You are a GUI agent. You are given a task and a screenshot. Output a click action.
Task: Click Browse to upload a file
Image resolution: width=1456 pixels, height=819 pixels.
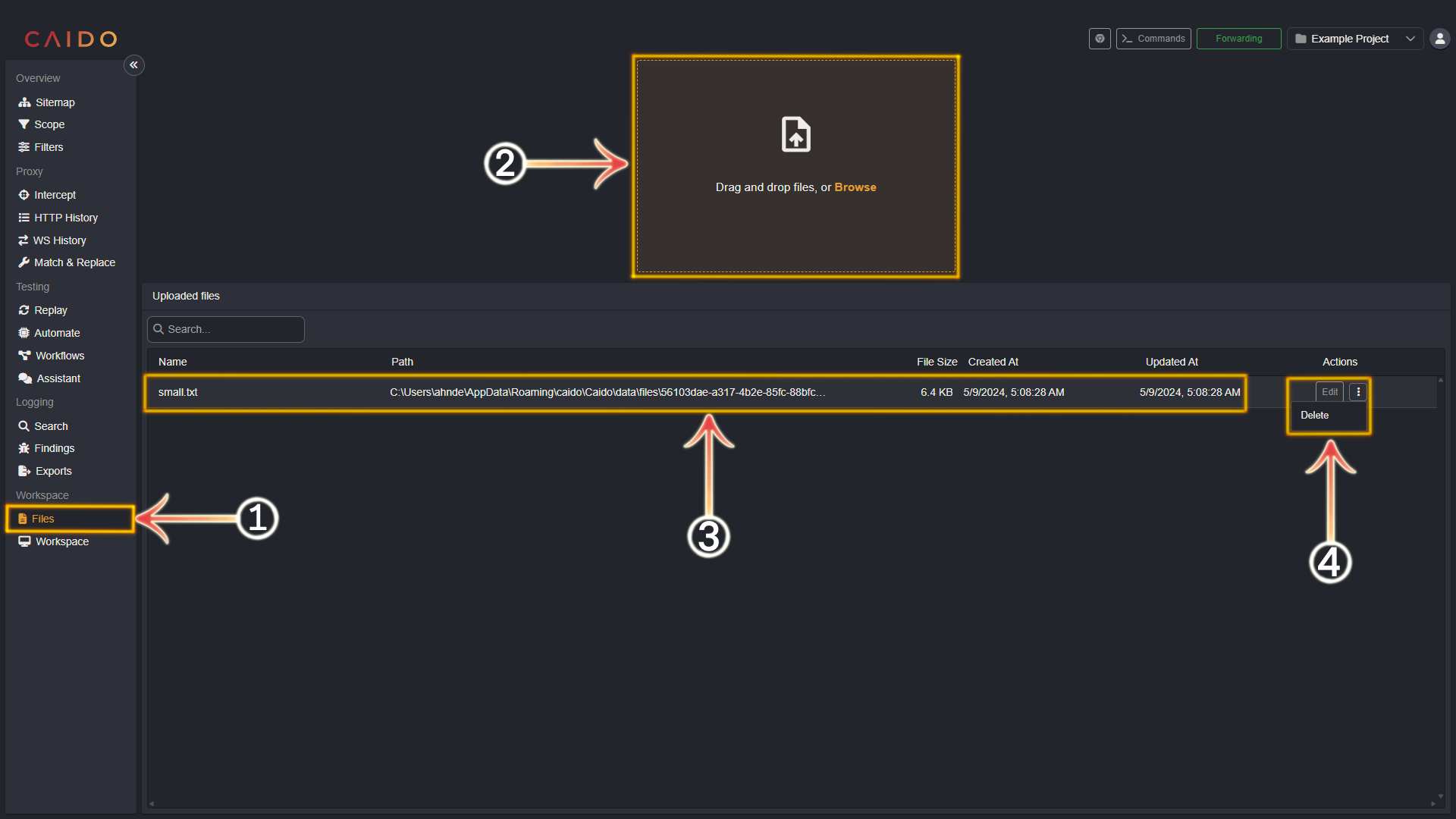pyautogui.click(x=856, y=187)
